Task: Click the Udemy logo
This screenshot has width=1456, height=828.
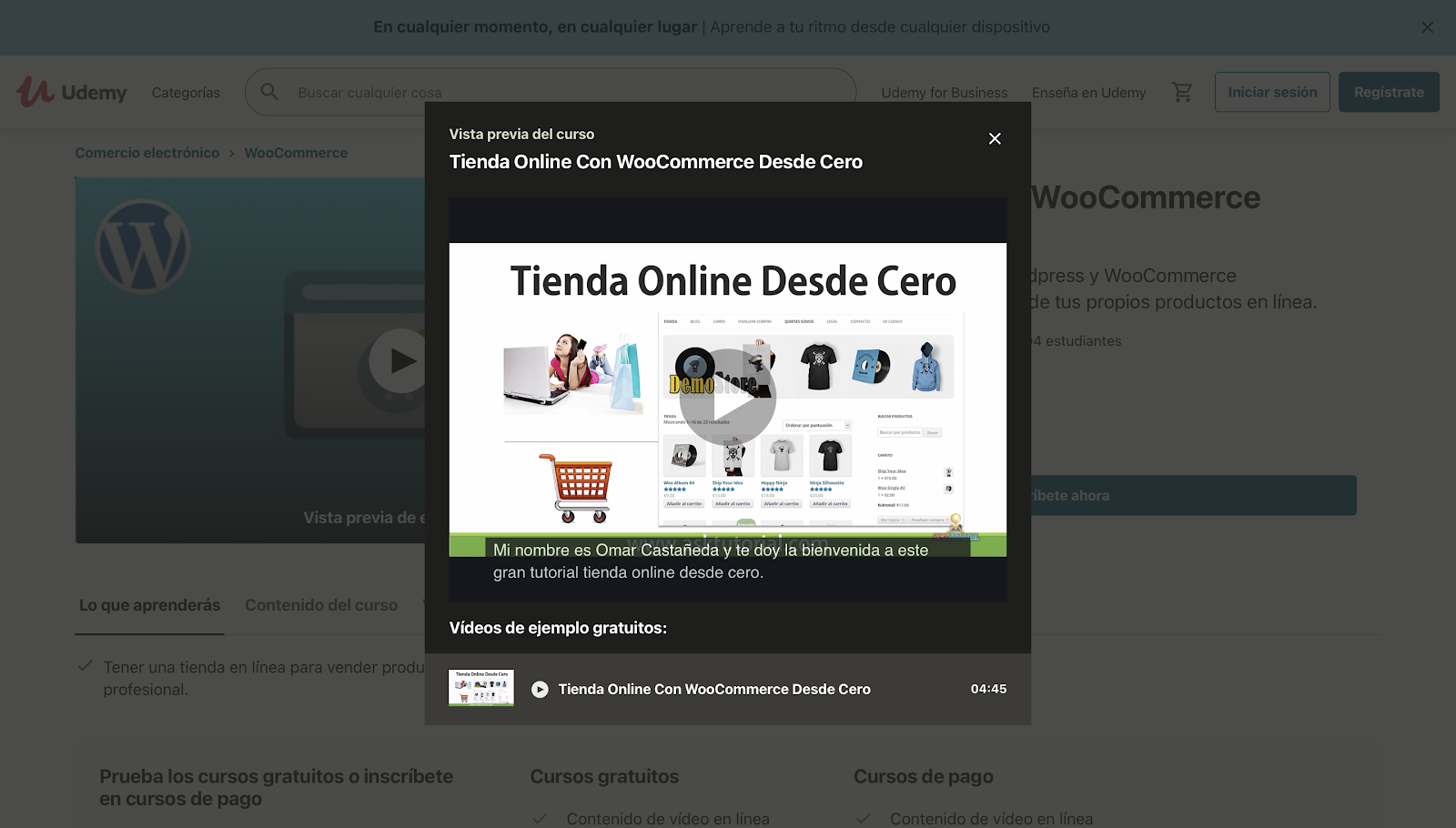Action: (x=72, y=92)
